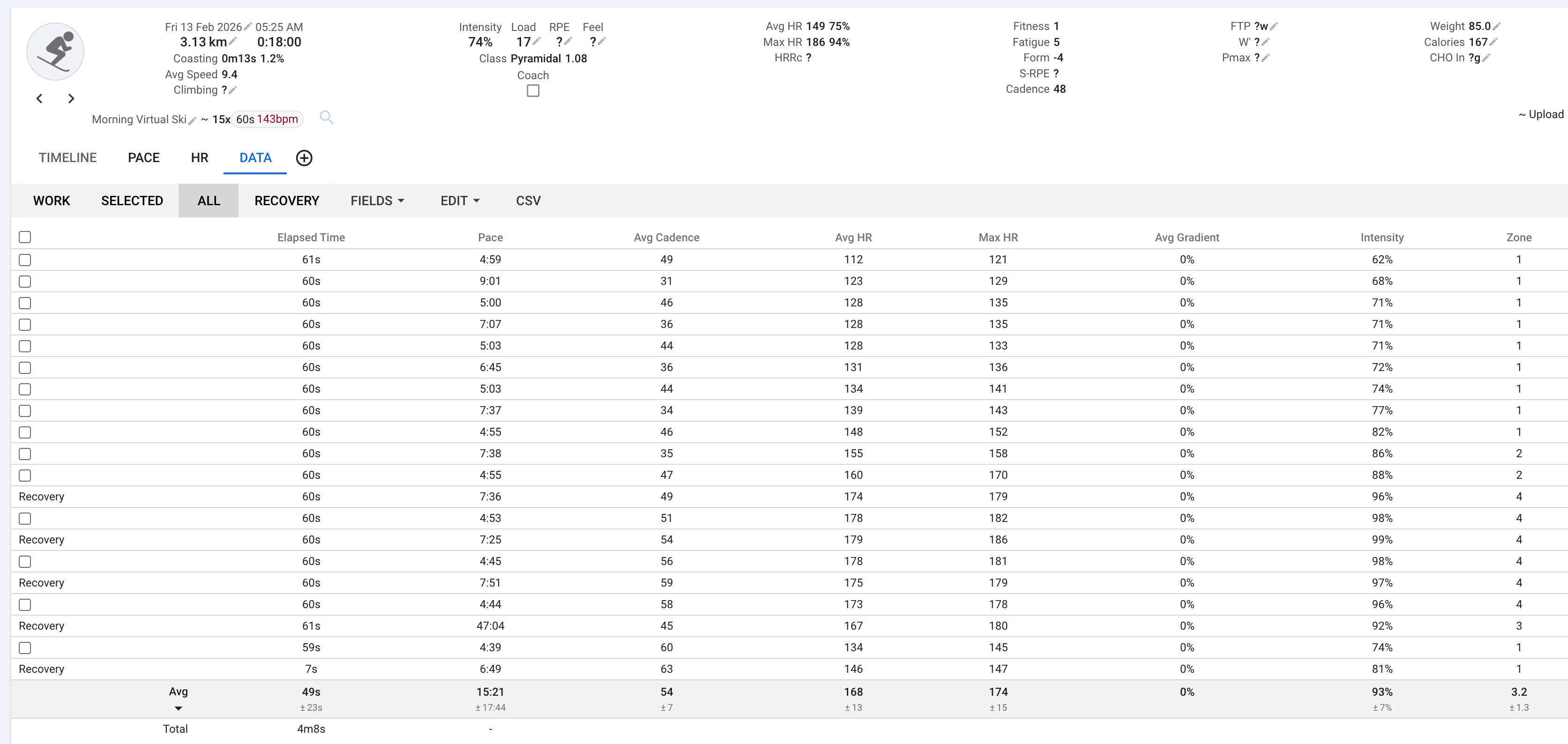Go to the next activity arrow

[x=71, y=98]
